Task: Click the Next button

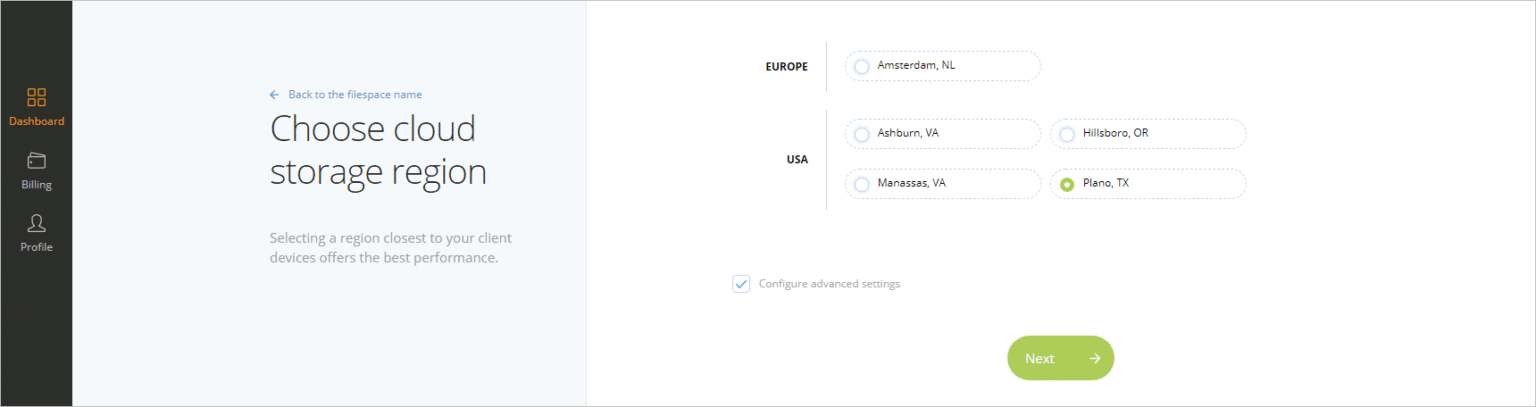Action: pos(1060,358)
